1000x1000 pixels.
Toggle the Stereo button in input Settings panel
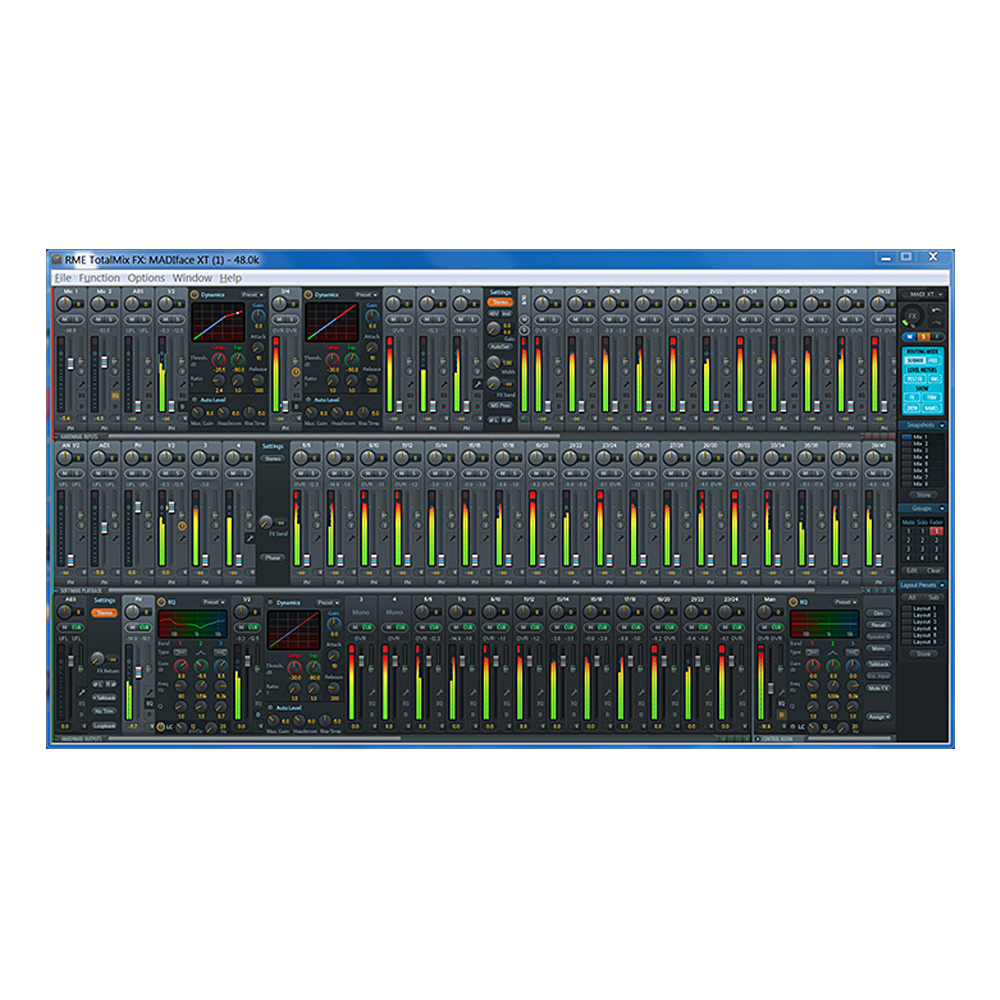(500, 302)
